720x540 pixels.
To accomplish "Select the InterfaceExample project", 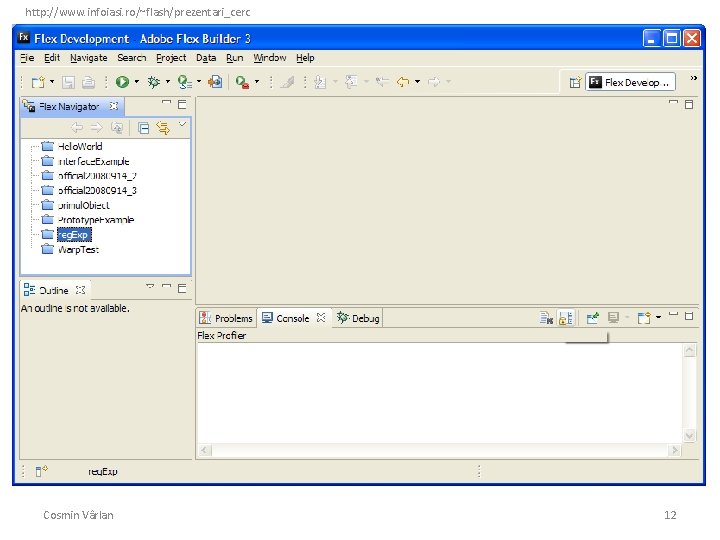I will (94, 161).
